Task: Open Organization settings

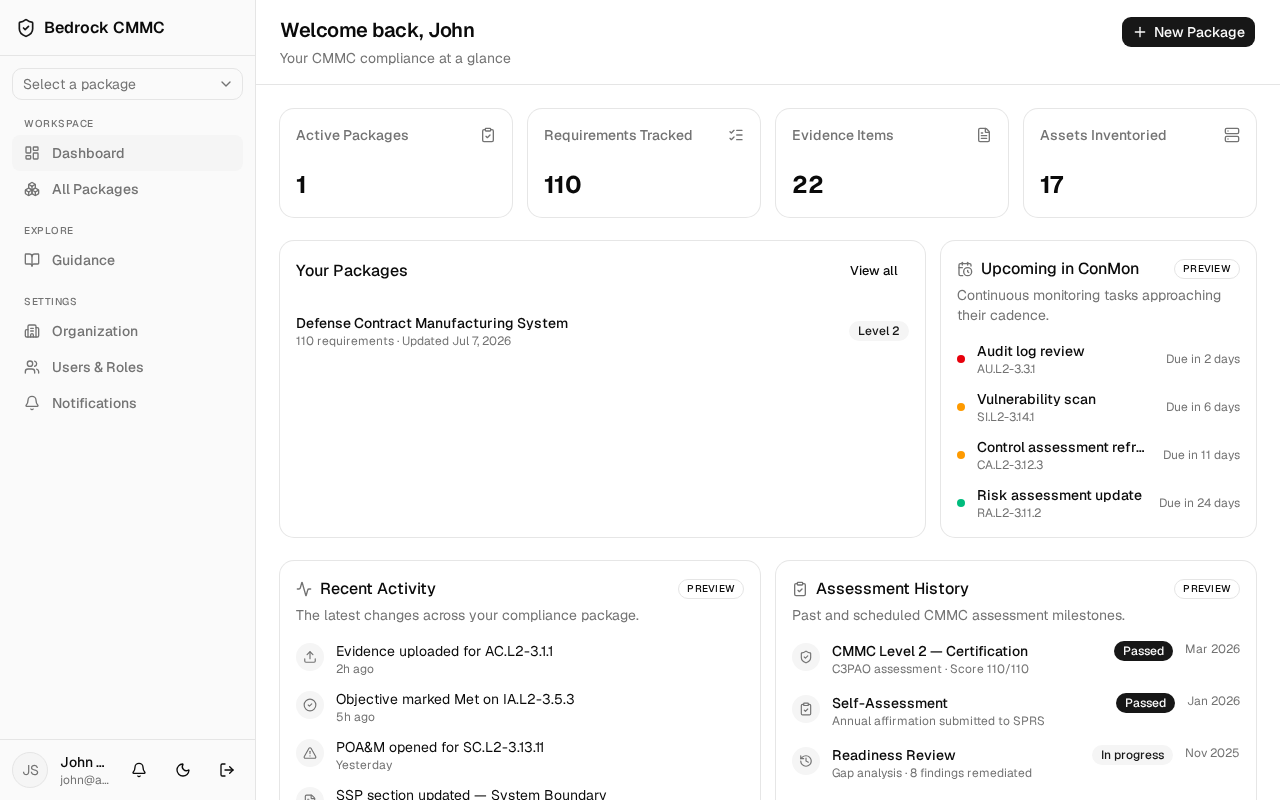Action: (x=127, y=331)
